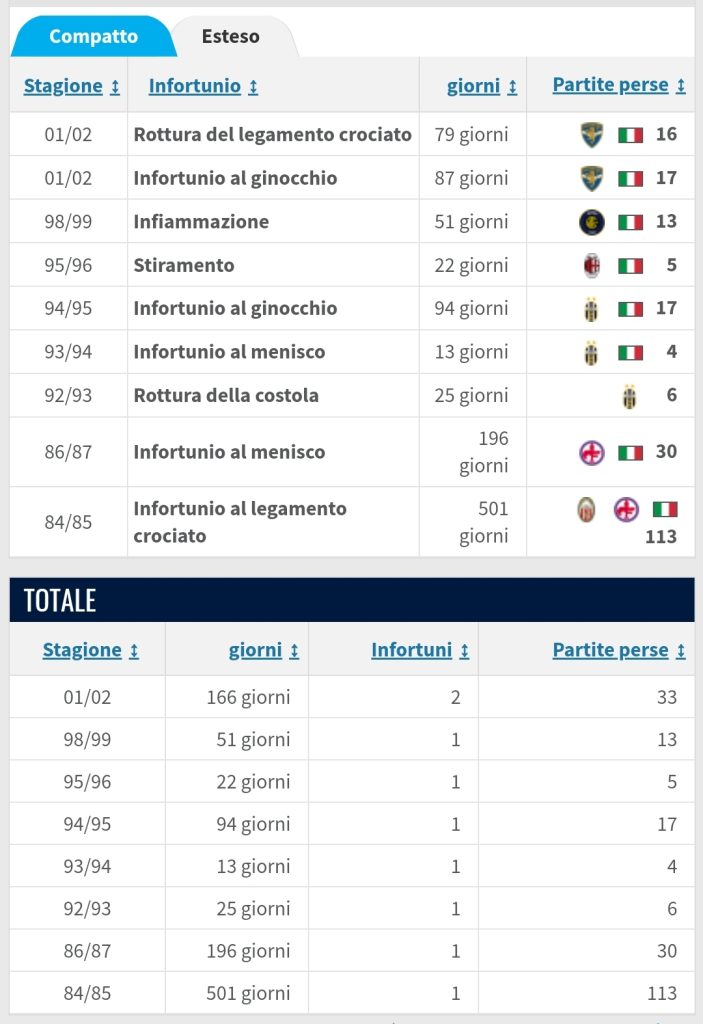Click the Vicenza crest in the 84/85 row
This screenshot has height=1024, width=703.
pos(587,509)
